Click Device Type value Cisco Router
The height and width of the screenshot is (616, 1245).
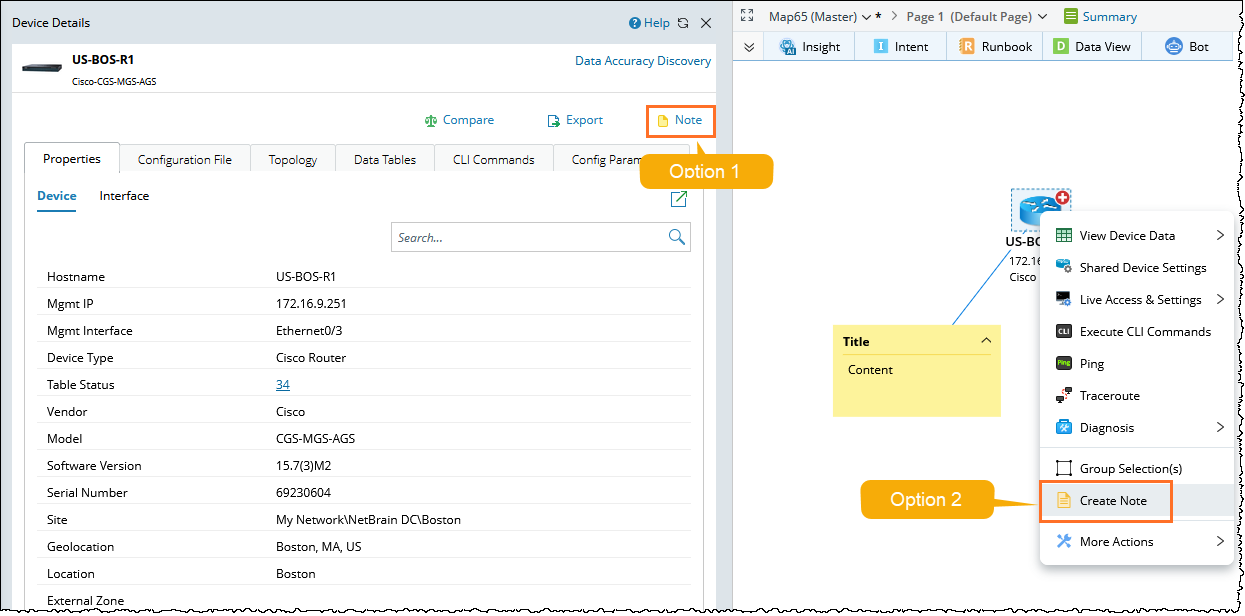[x=312, y=358]
